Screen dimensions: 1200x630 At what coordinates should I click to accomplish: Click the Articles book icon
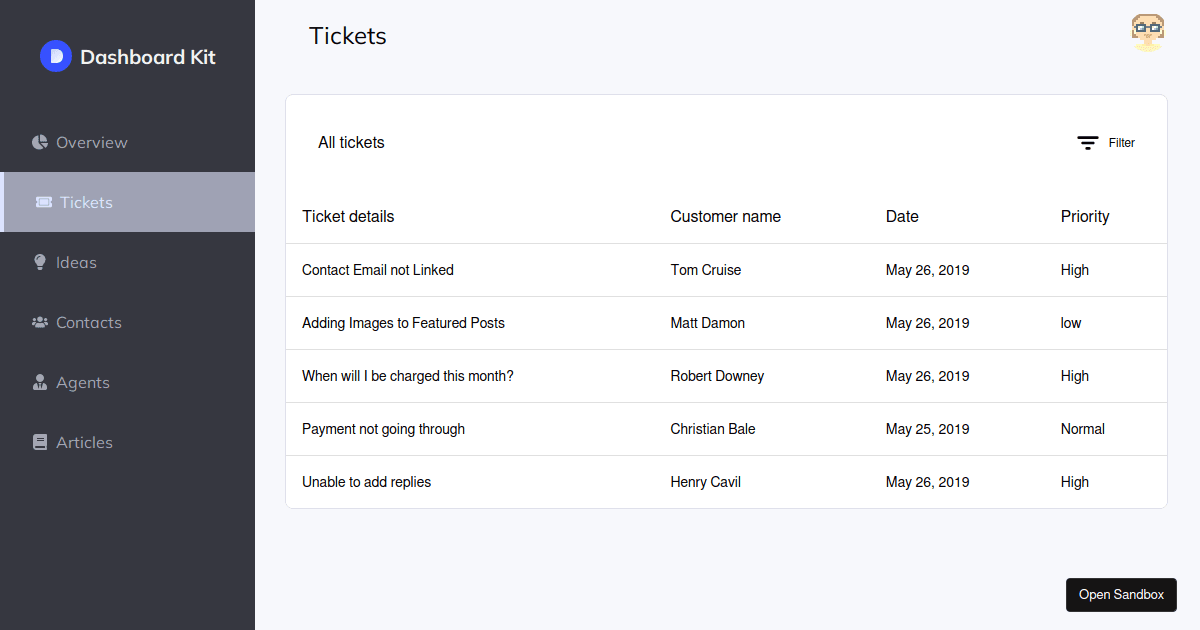coord(40,442)
